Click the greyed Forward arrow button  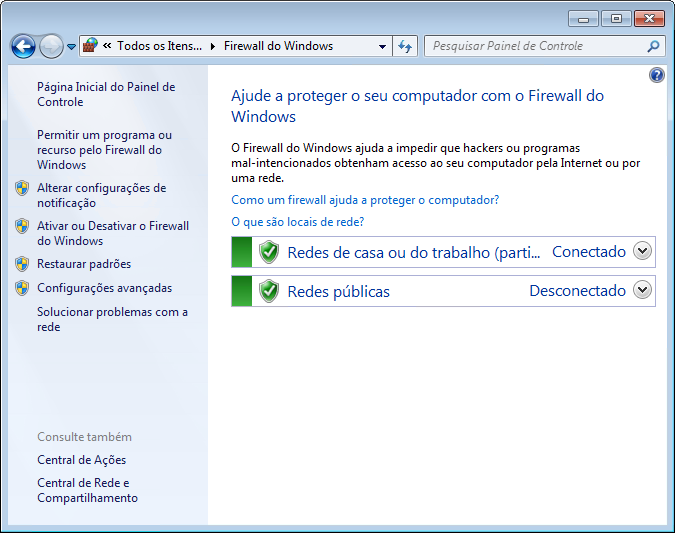point(51,46)
